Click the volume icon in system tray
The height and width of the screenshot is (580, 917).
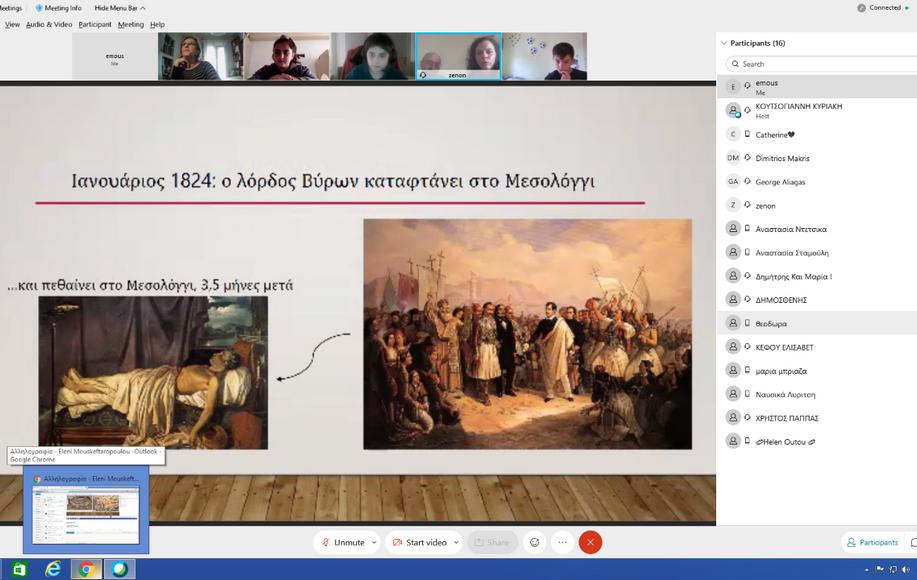coord(906,569)
